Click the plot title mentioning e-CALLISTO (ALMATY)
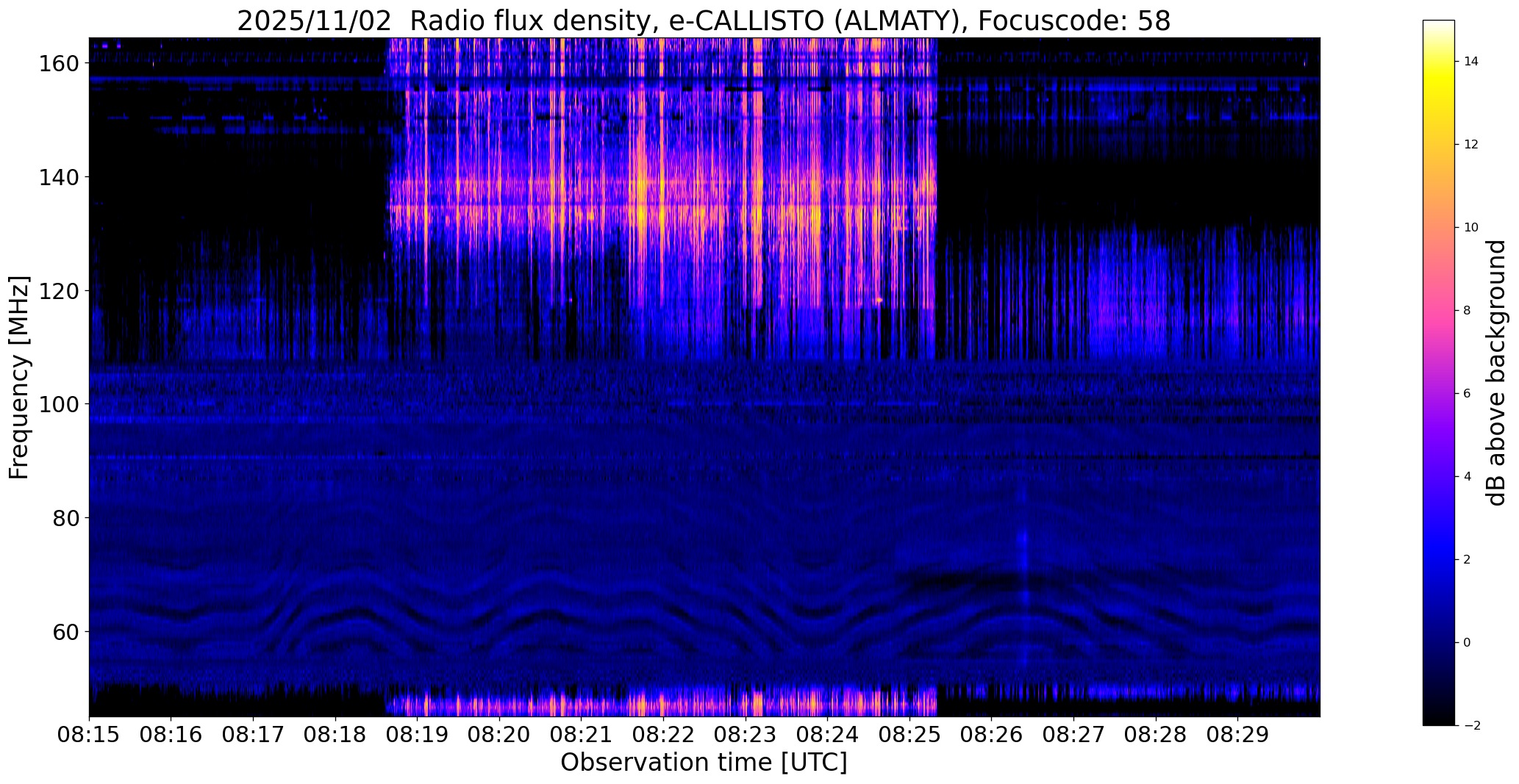The height and width of the screenshot is (784, 1519). (x=704, y=21)
